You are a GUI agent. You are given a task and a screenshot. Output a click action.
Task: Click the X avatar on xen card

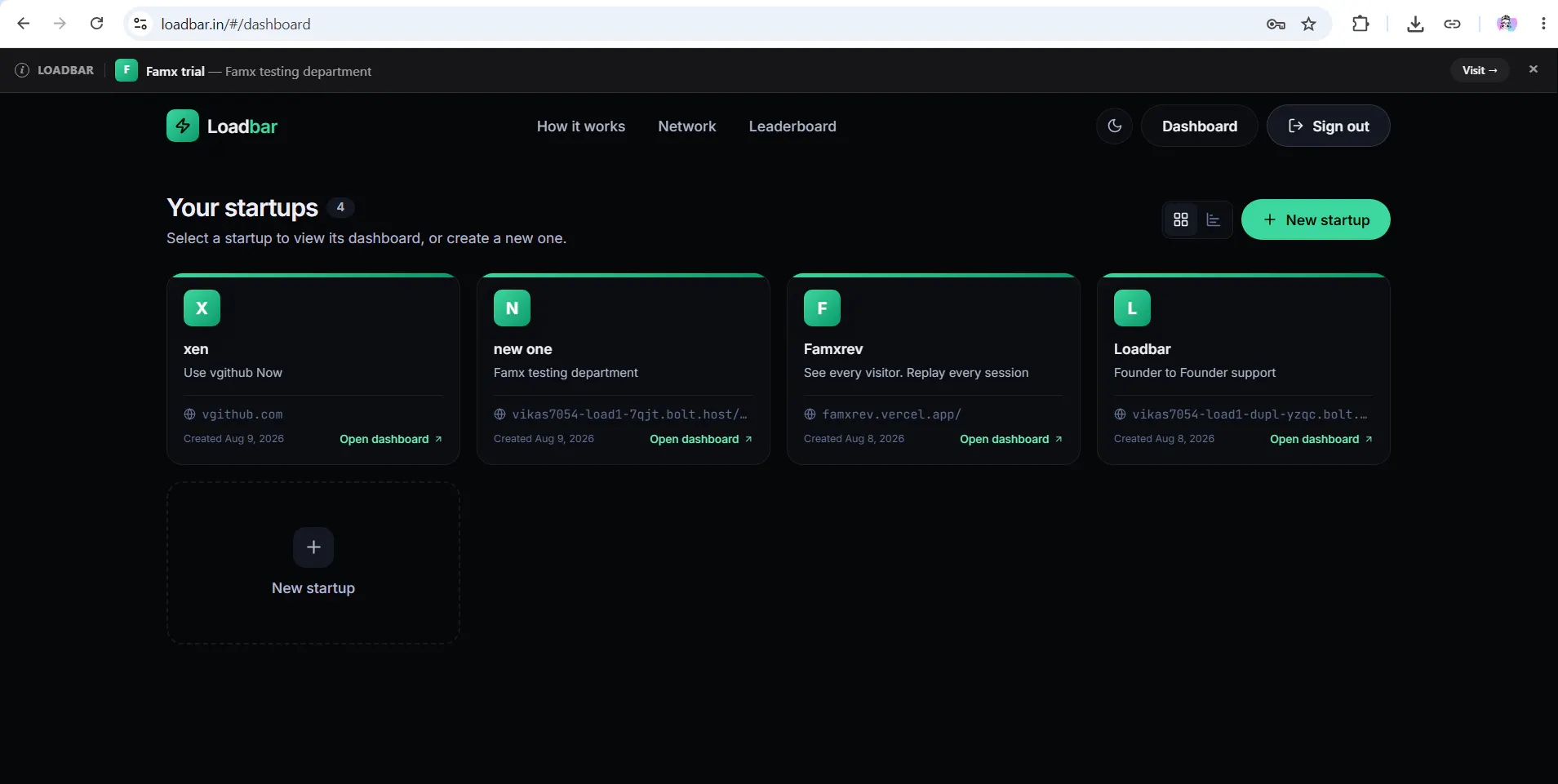pyautogui.click(x=202, y=308)
